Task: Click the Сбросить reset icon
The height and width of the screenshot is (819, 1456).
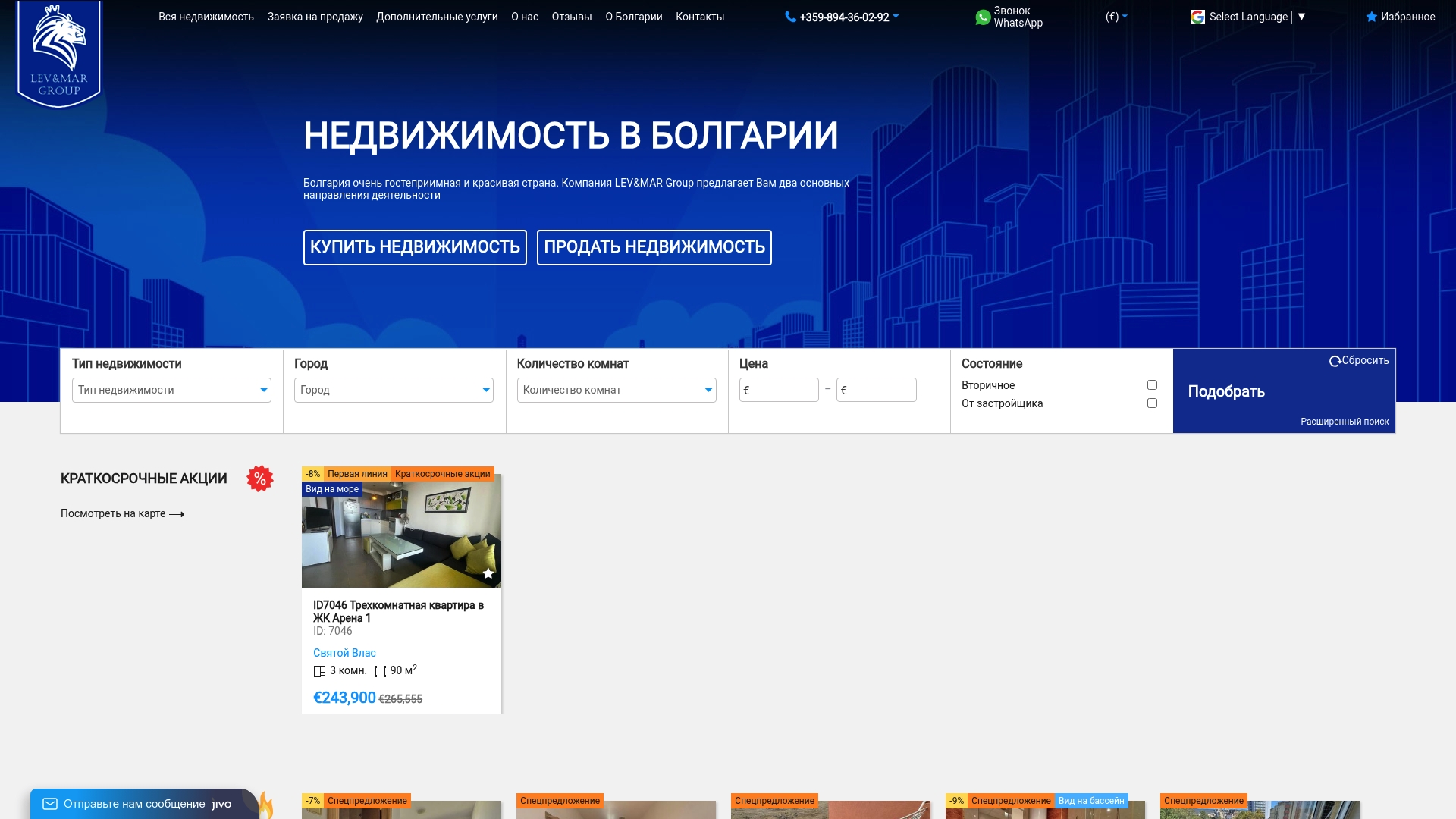Action: tap(1335, 360)
